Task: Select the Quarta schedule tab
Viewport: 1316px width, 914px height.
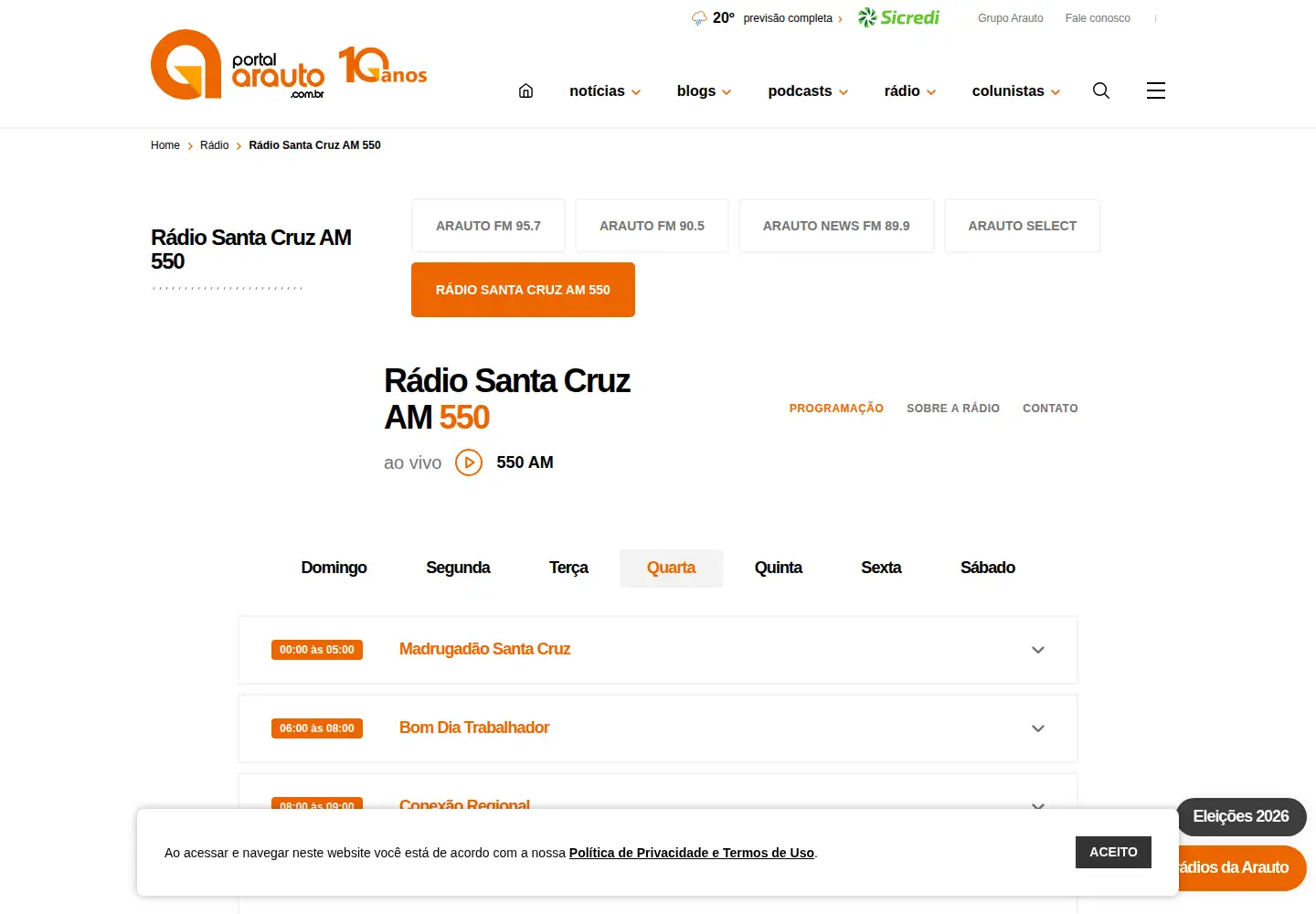Action: 671,568
